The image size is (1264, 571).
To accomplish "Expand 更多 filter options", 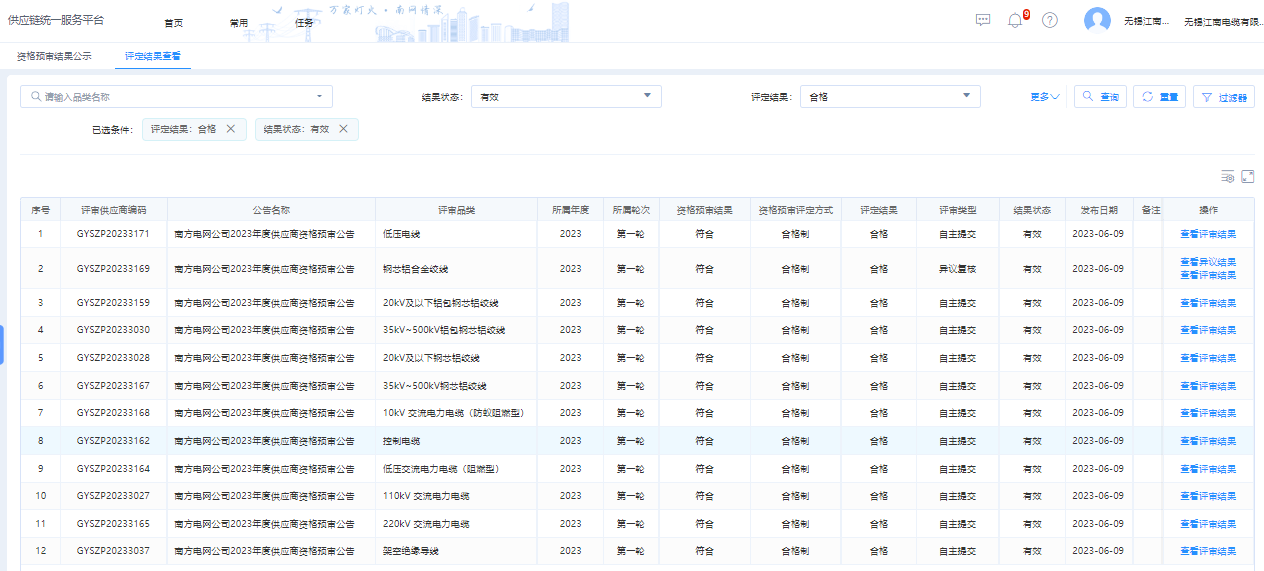I will tap(1044, 97).
